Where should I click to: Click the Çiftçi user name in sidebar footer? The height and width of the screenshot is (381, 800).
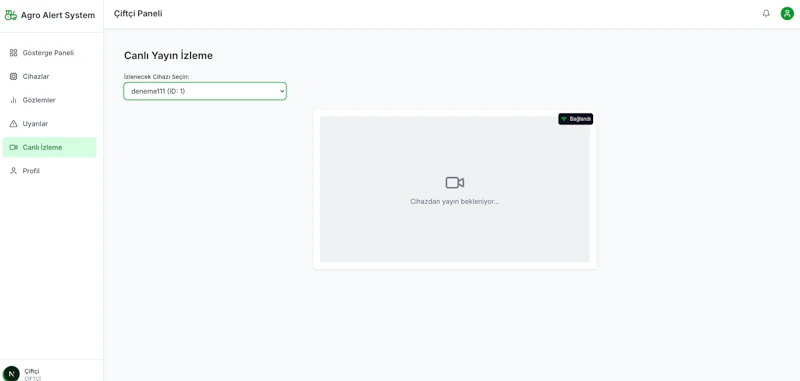pyautogui.click(x=32, y=371)
